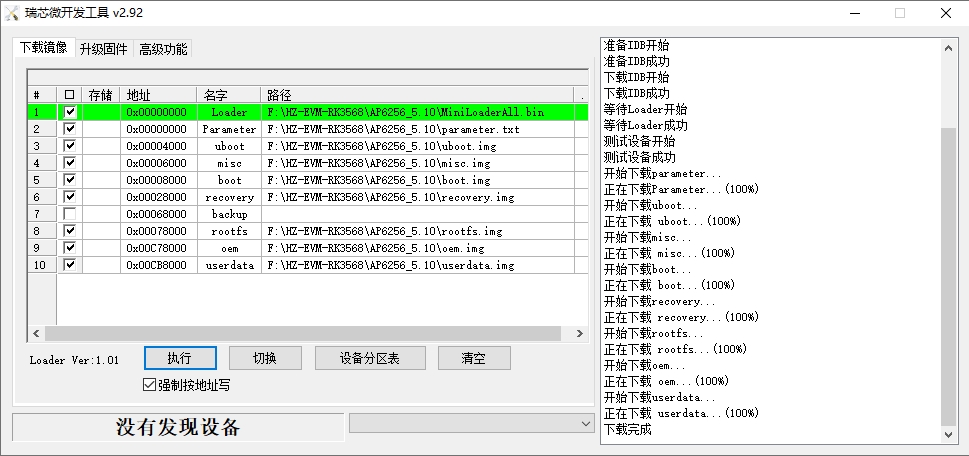
Task: Click the log panel's scroll-down arrow
Action: [x=949, y=435]
